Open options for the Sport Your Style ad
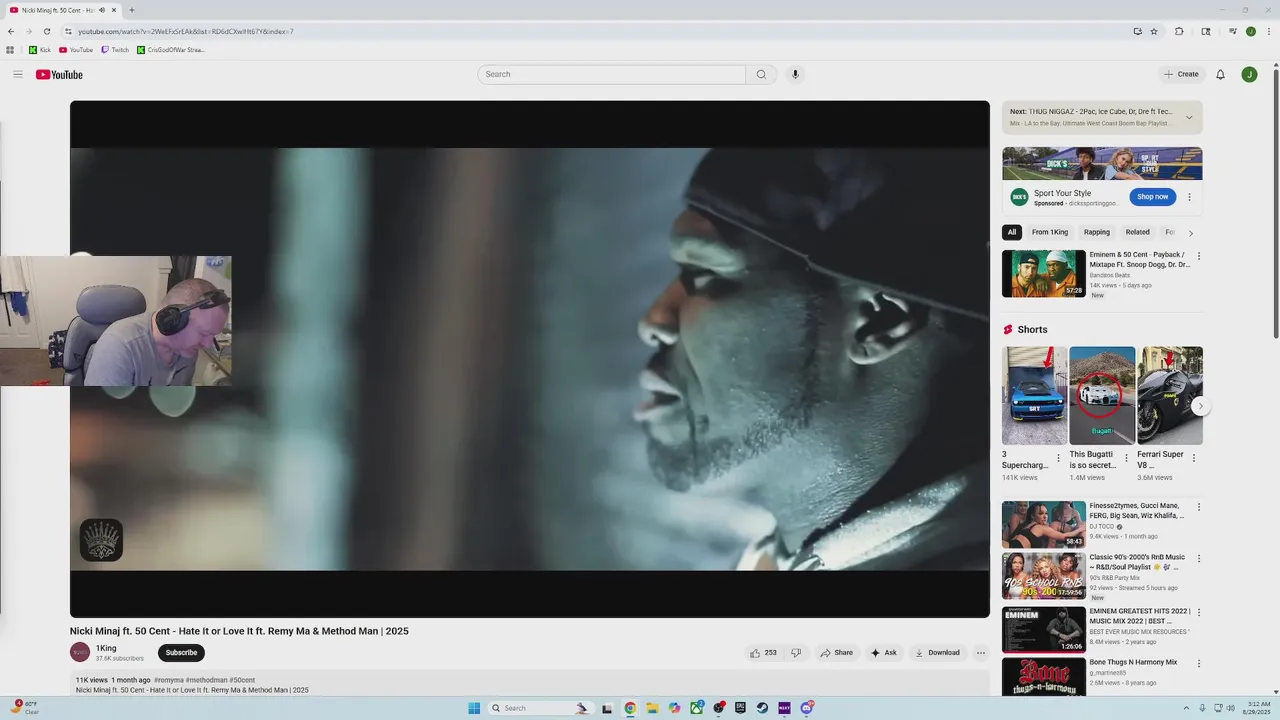 [x=1189, y=197]
